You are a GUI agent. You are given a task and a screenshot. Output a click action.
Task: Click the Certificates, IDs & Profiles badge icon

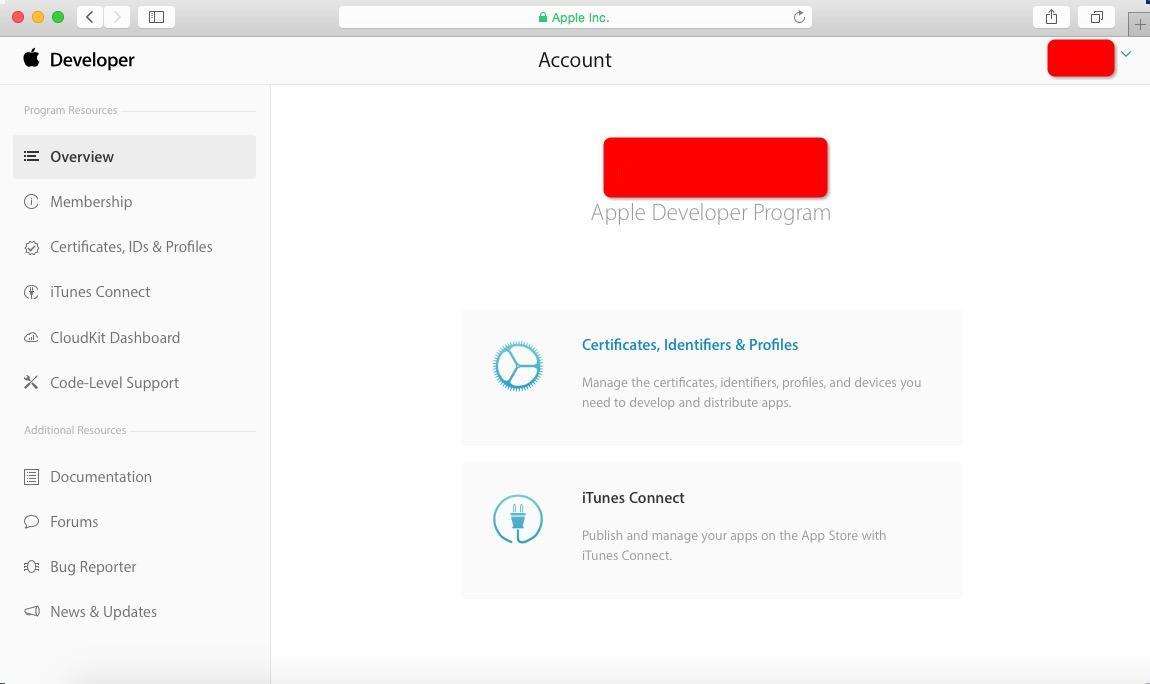coord(31,247)
